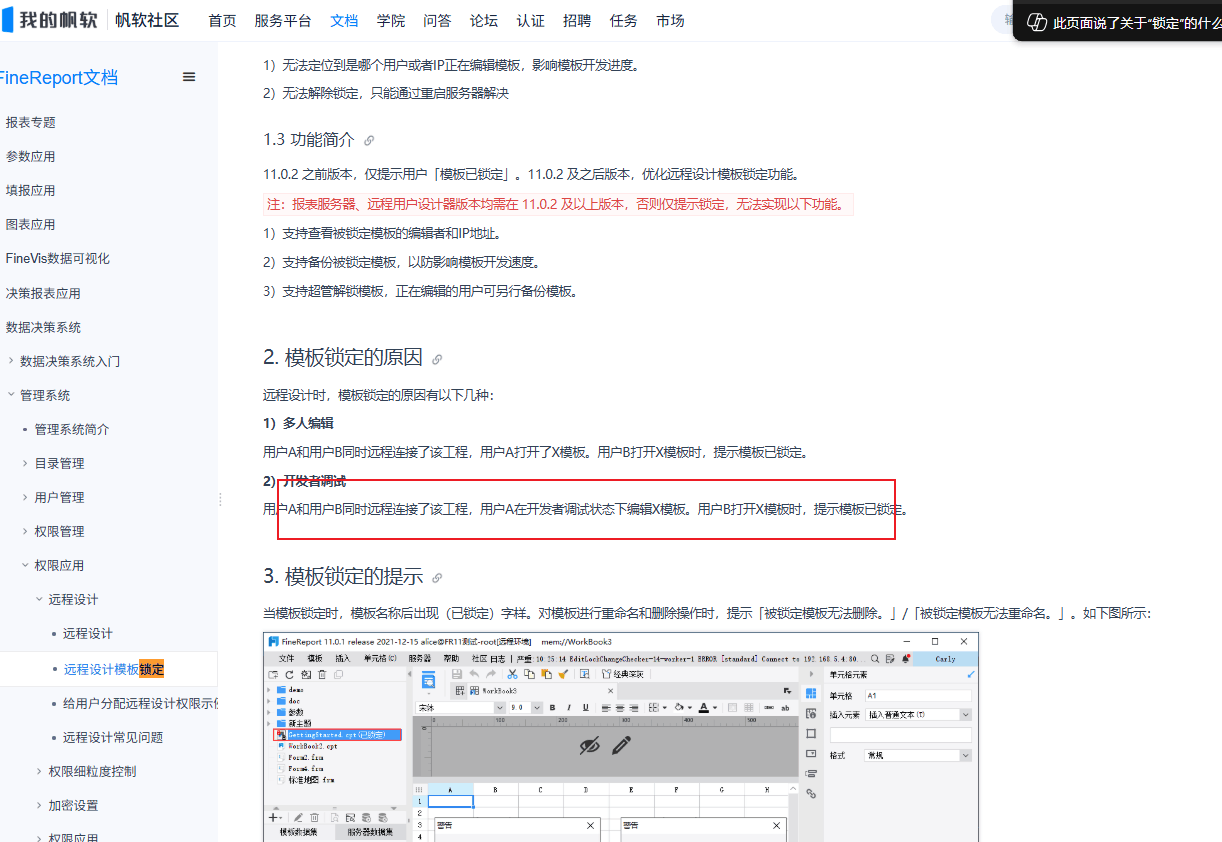Click the heading text “1.3 功能简介”
Image resolution: width=1222 pixels, height=842 pixels.
click(309, 140)
